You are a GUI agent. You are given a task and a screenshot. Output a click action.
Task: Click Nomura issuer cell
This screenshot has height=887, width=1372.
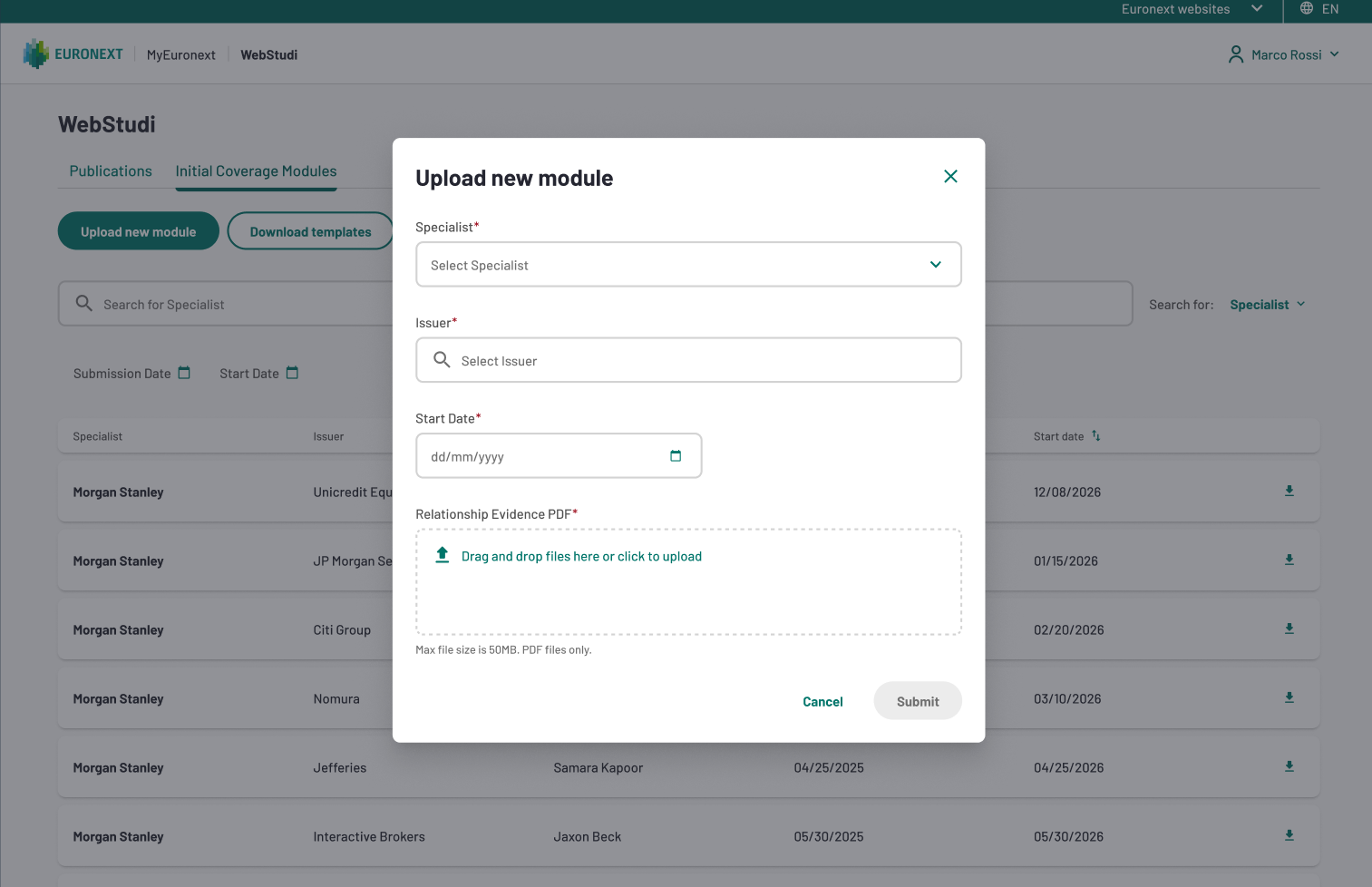[x=336, y=699]
